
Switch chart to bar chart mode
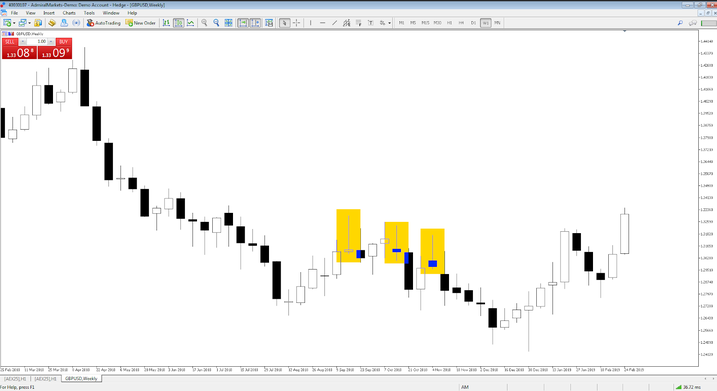166,23
